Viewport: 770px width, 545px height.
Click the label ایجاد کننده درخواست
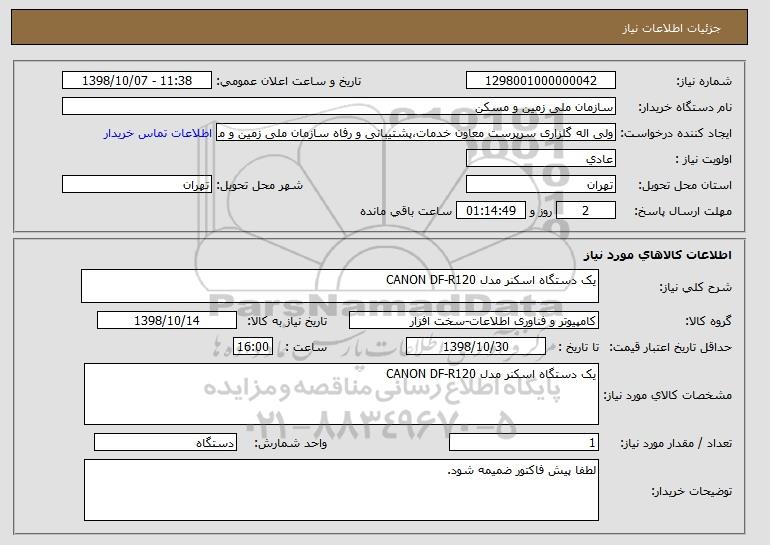point(676,133)
